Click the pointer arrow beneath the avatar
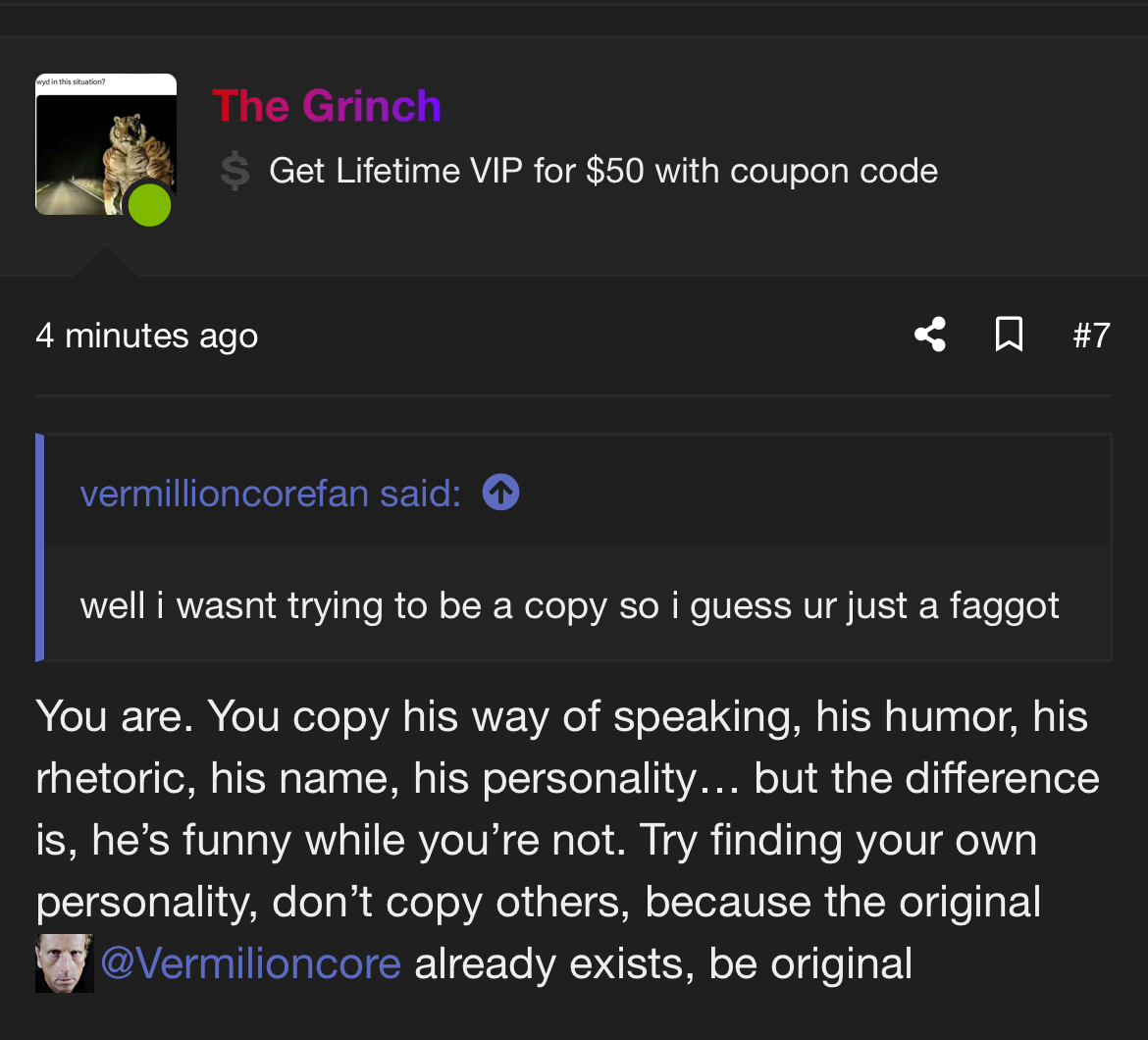The height and width of the screenshot is (1040, 1148). (x=103, y=261)
